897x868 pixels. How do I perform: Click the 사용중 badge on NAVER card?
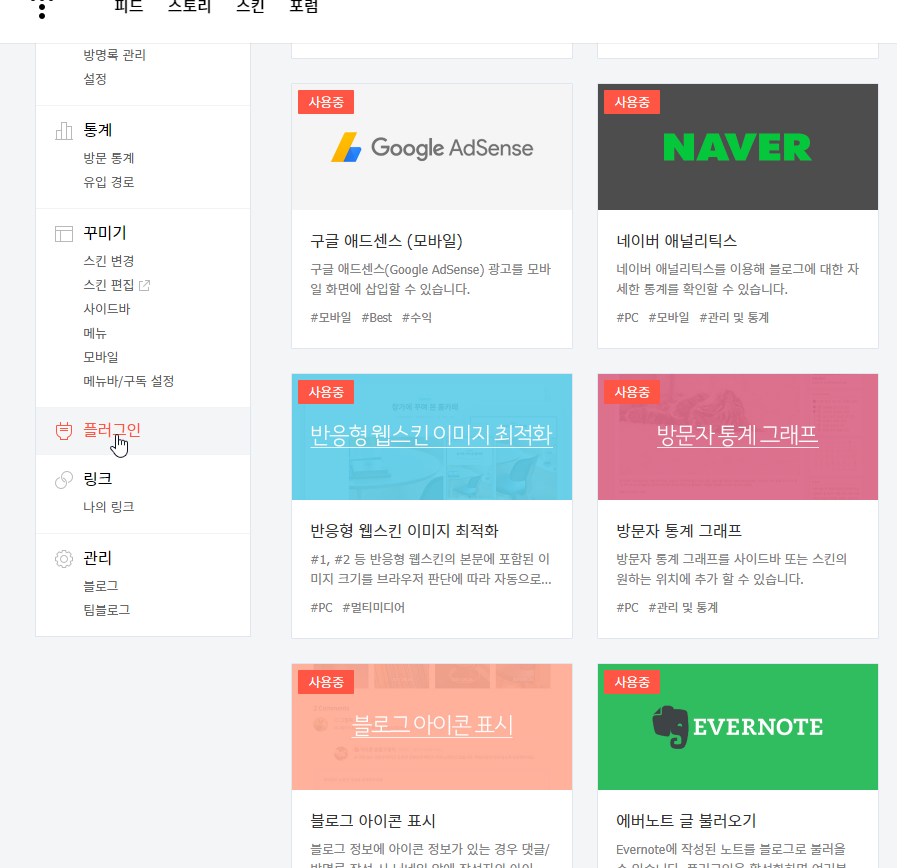coord(632,102)
